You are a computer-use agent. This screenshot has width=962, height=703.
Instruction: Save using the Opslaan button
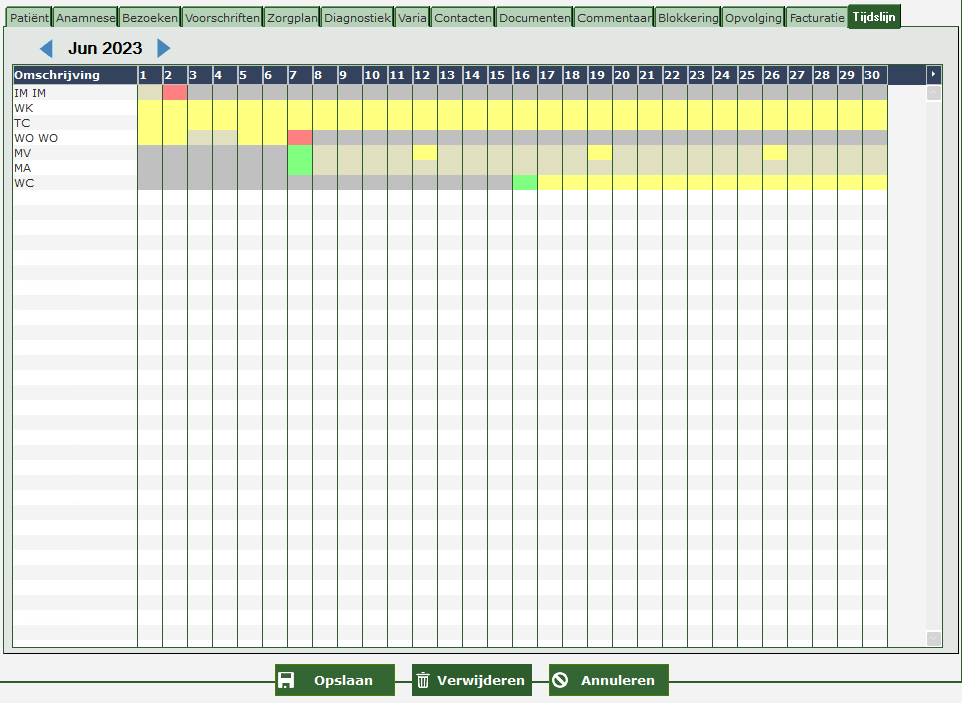pyautogui.click(x=334, y=680)
